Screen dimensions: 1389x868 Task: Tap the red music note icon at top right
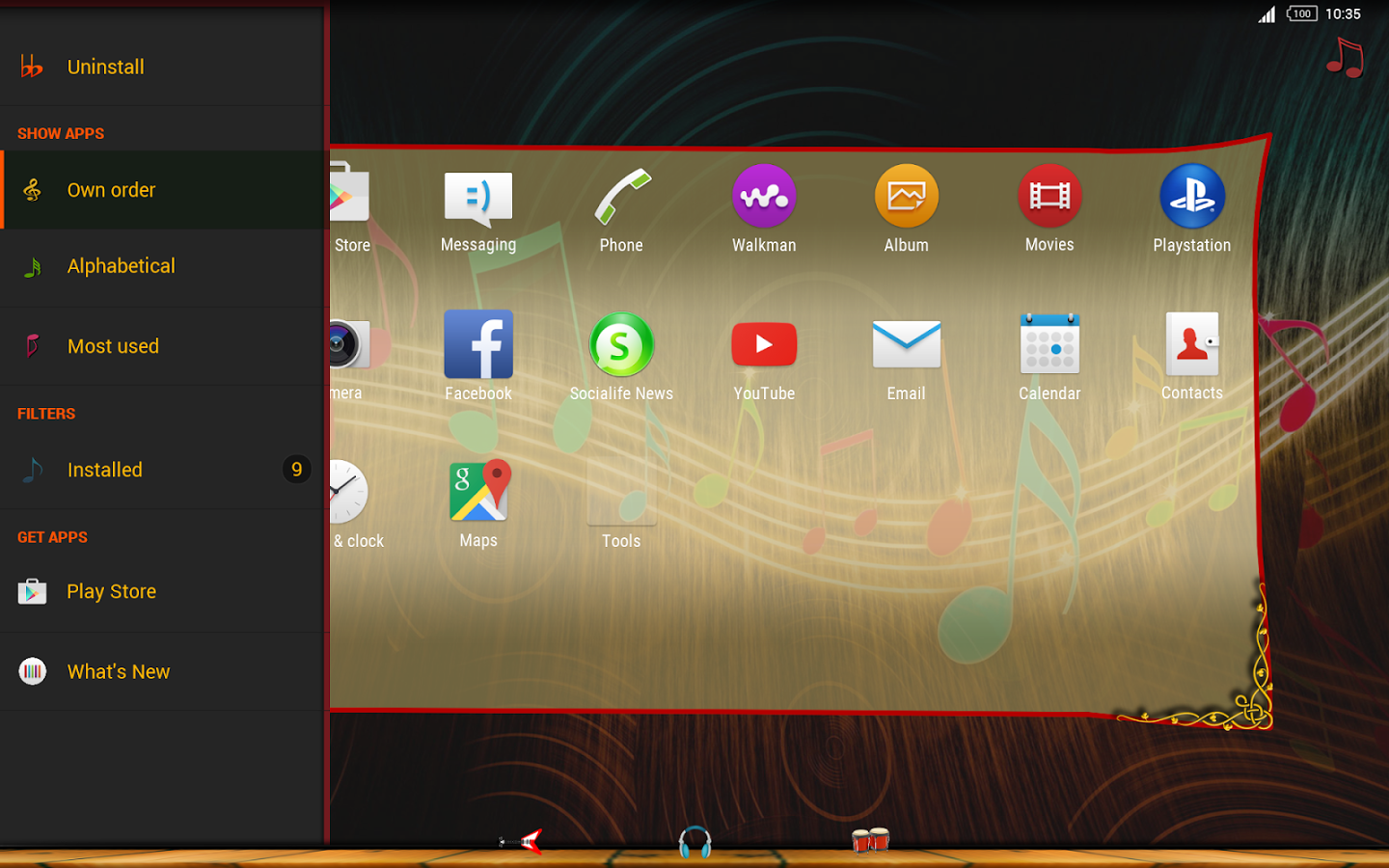tap(1345, 58)
